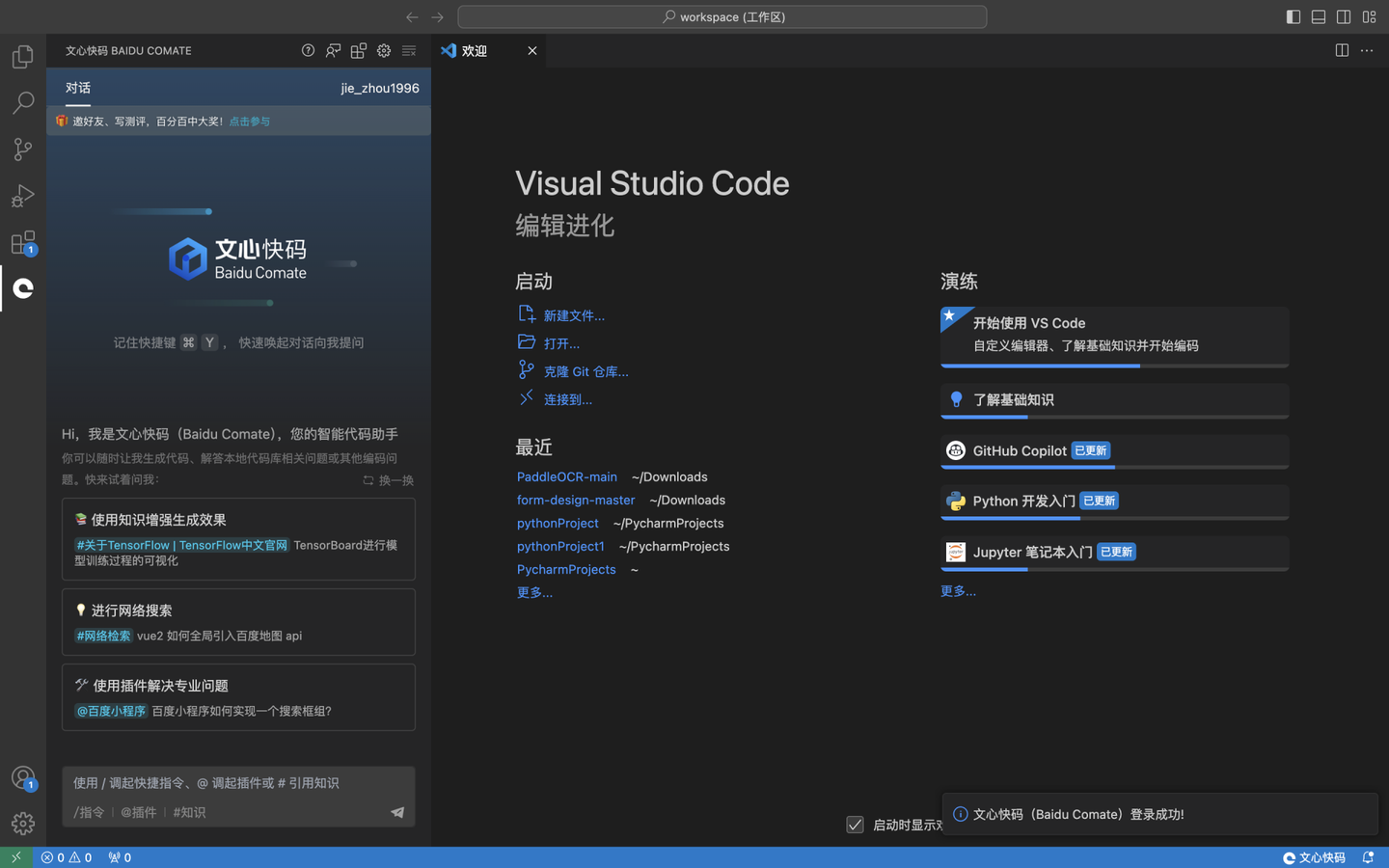Split the editor to the right
This screenshot has height=868, width=1389.
click(x=1342, y=50)
